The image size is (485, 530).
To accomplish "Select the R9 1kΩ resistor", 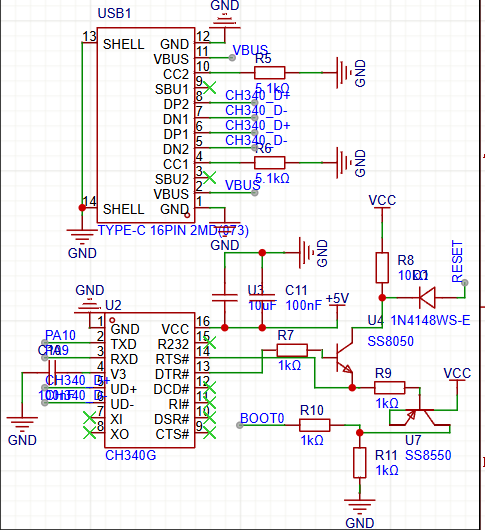I will [x=389, y=388].
